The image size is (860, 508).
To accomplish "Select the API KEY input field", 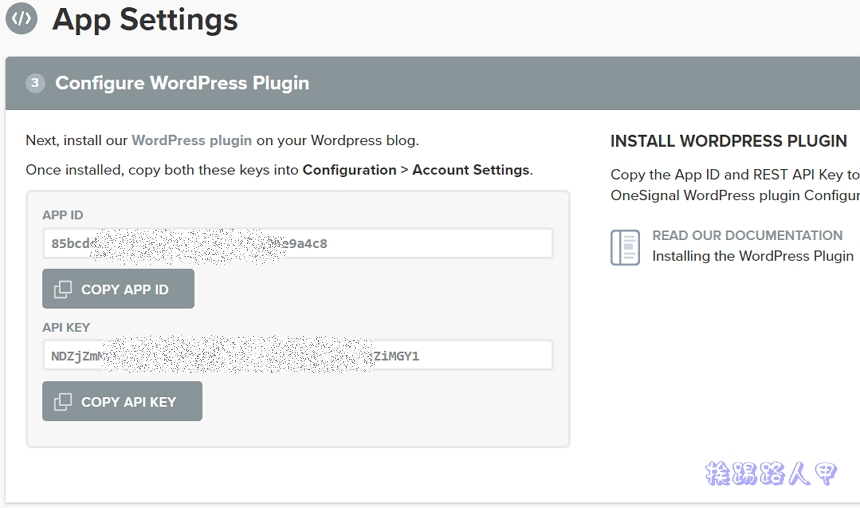I will click(298, 355).
